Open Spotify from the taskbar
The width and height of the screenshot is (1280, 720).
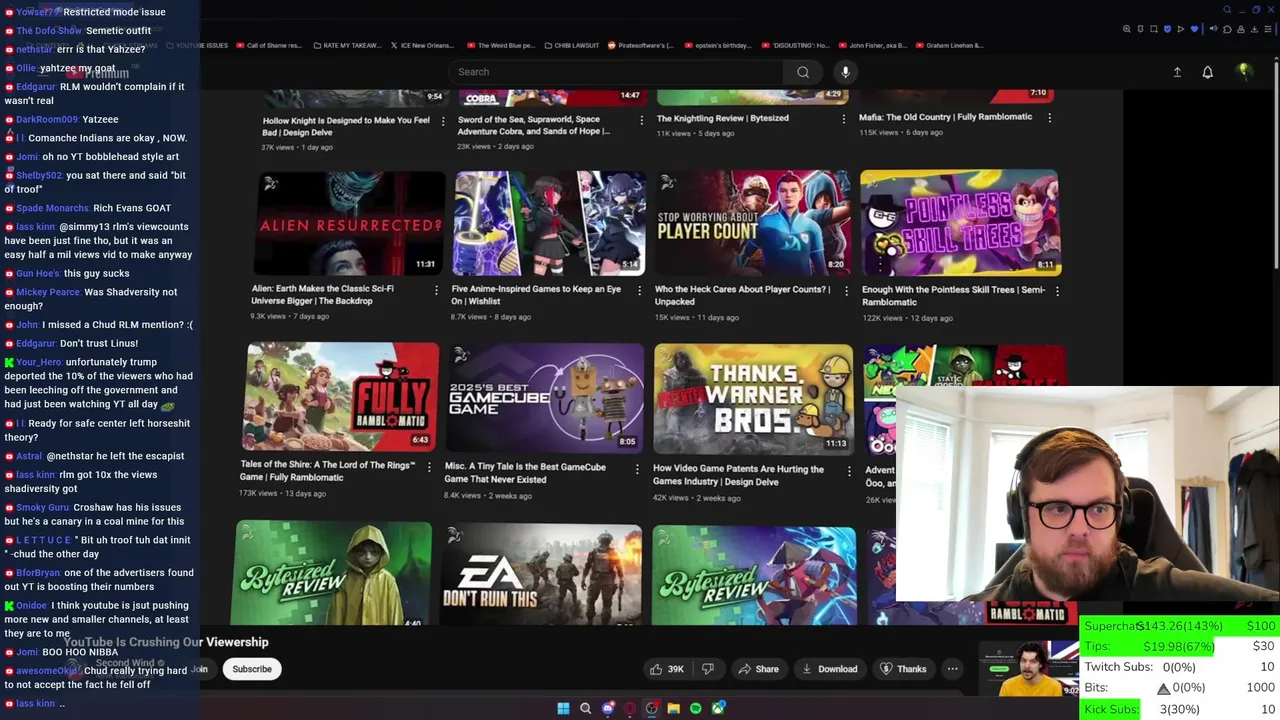pyautogui.click(x=695, y=708)
